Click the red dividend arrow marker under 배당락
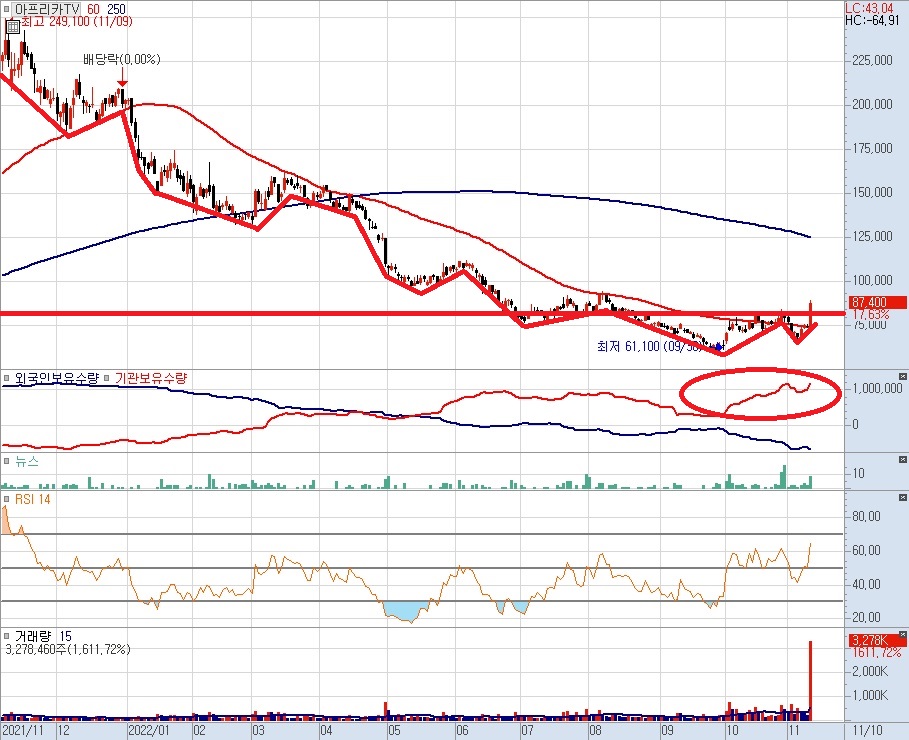This screenshot has height=740, width=909. pyautogui.click(x=122, y=78)
